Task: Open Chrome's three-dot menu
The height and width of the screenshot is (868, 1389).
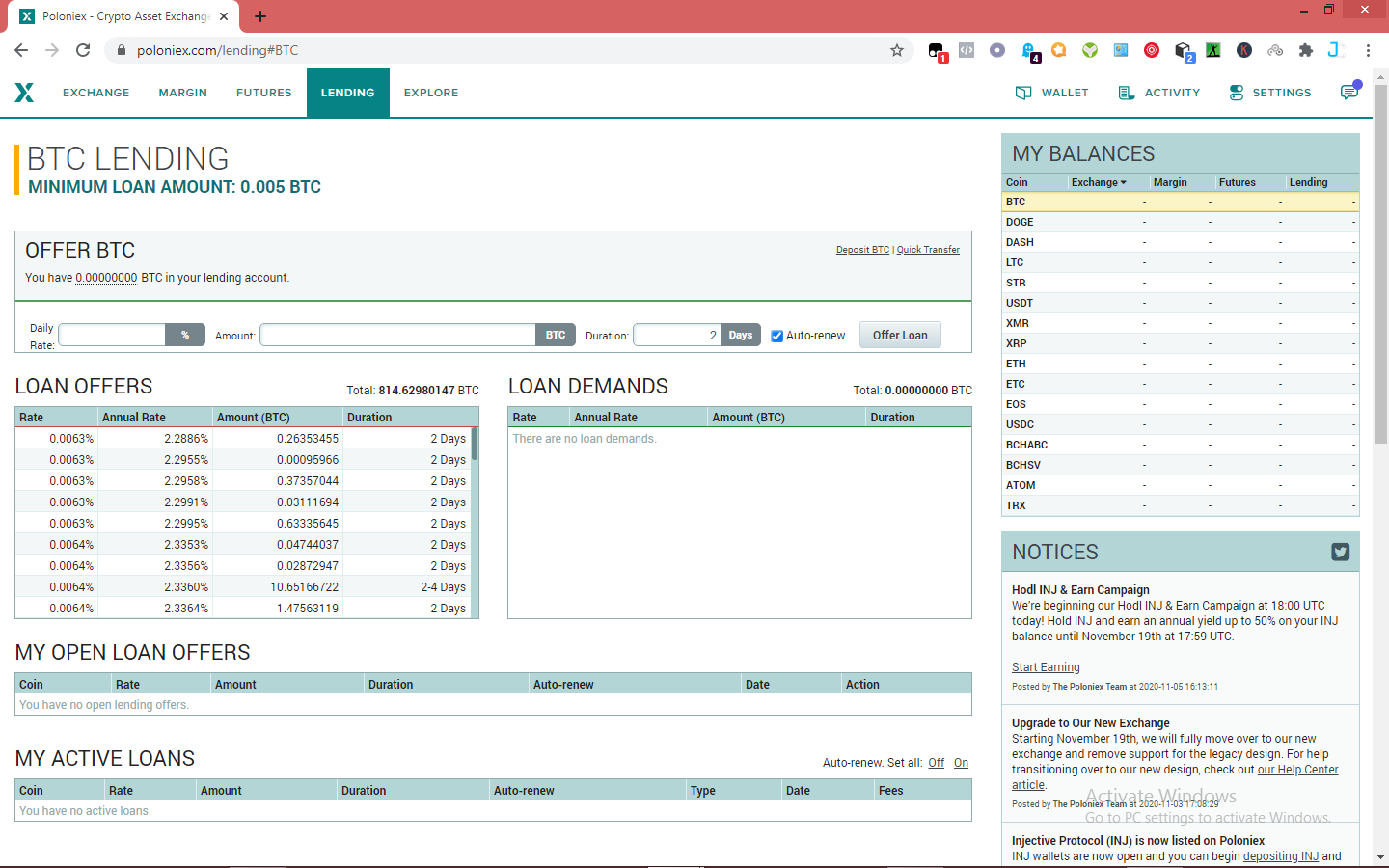Action: (x=1368, y=50)
